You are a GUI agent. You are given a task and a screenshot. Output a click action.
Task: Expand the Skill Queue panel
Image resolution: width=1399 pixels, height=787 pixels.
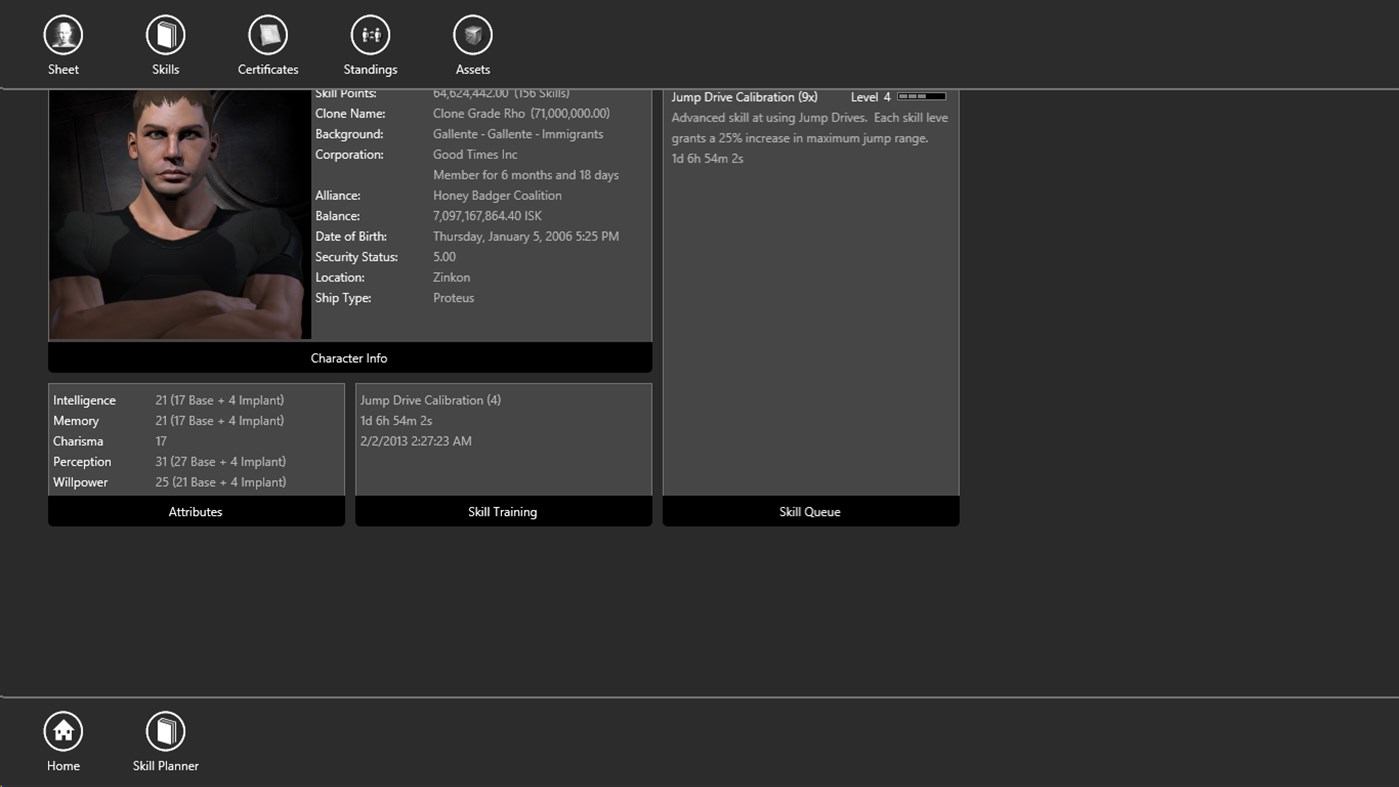[809, 511]
